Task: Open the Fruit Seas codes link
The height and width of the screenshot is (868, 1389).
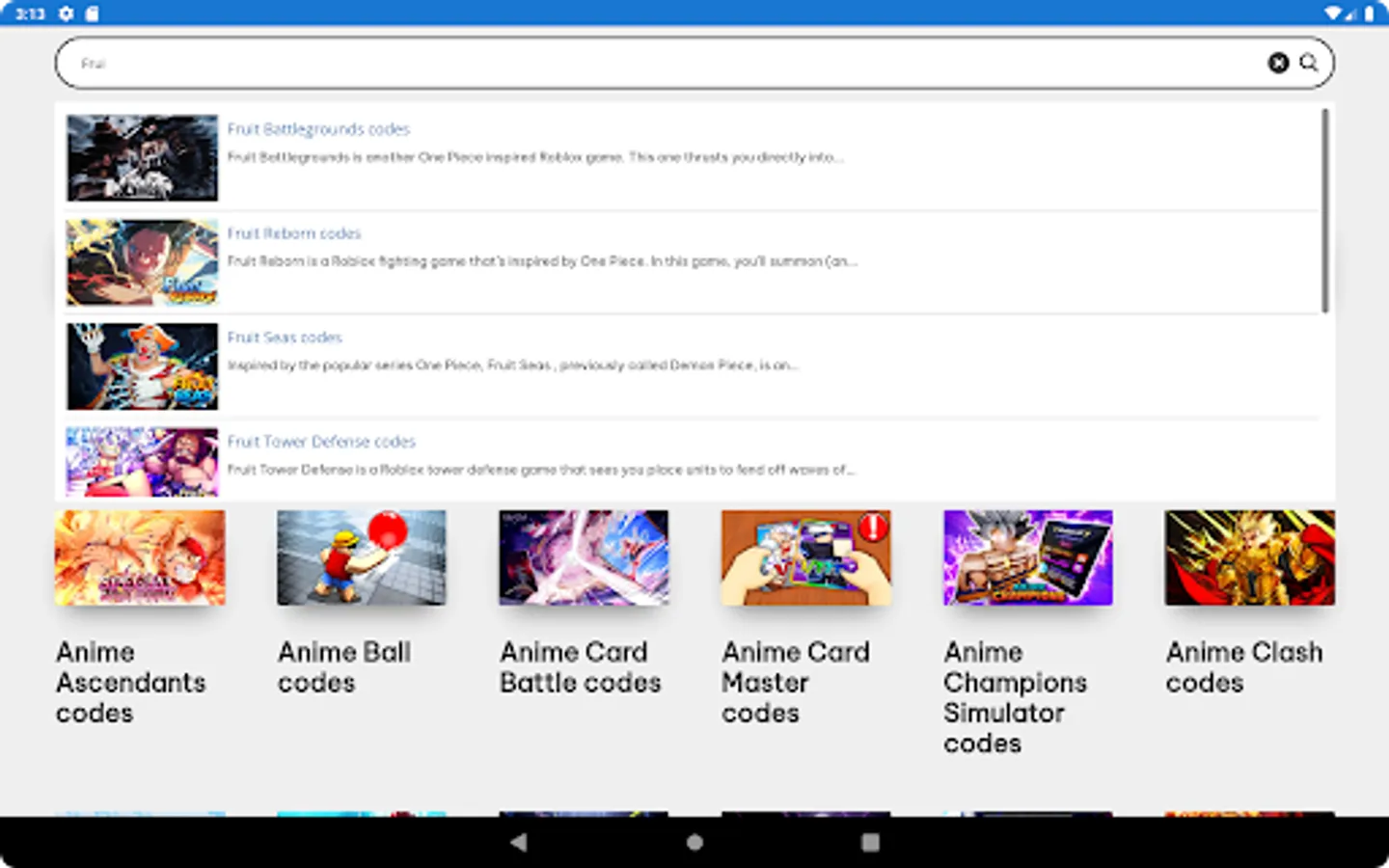Action: tap(285, 337)
